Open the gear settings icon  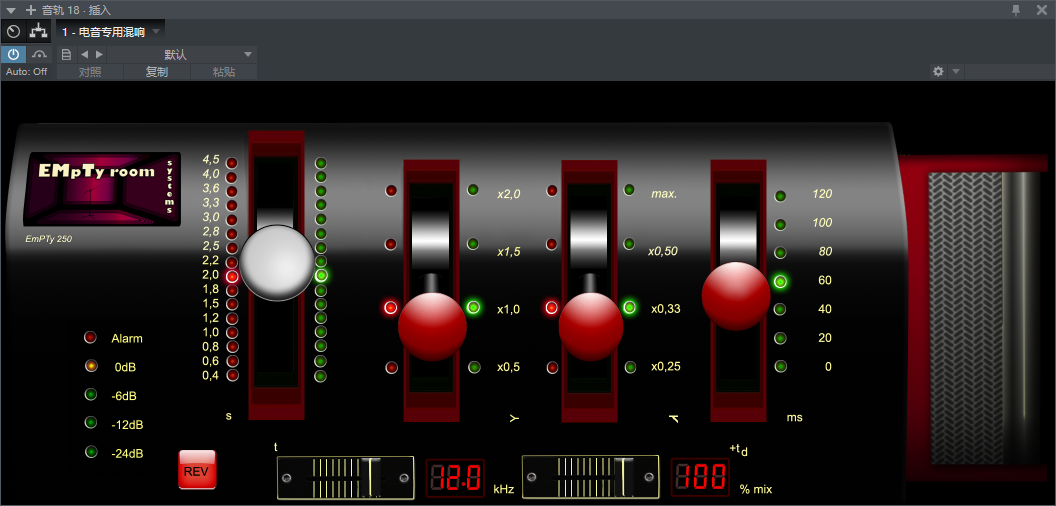click(x=938, y=71)
